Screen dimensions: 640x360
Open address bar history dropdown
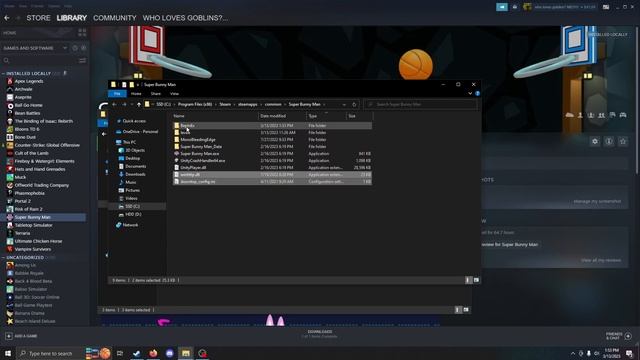(x=344, y=104)
